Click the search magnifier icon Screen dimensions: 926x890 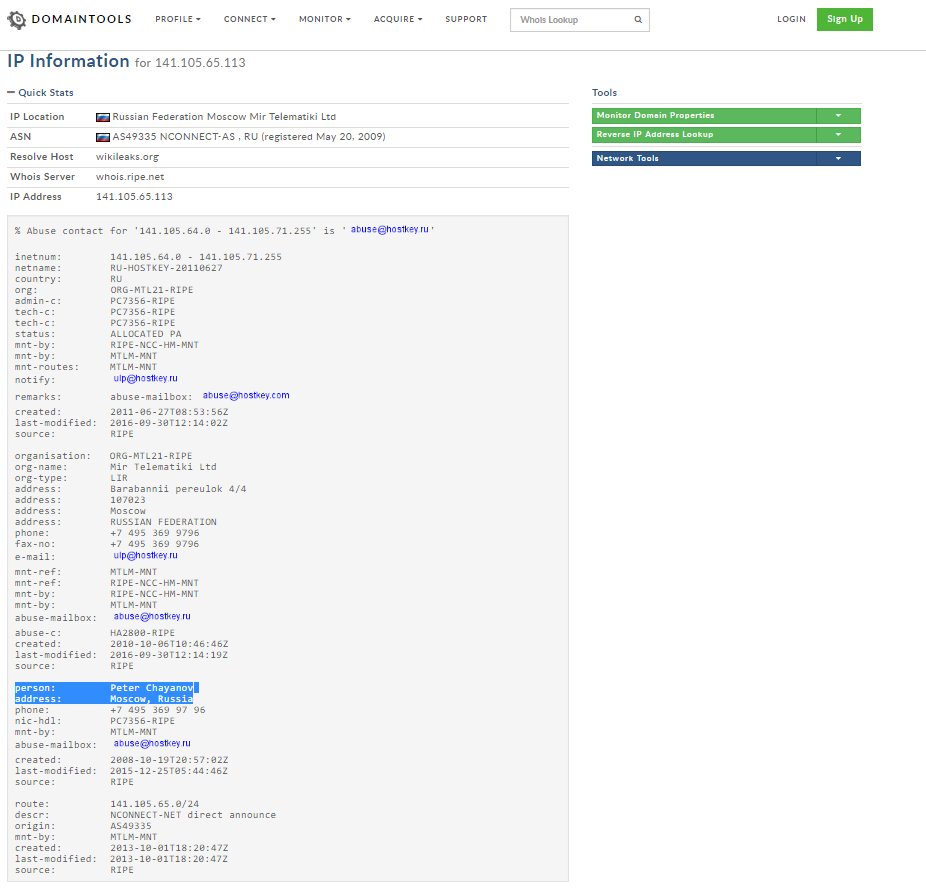[638, 19]
